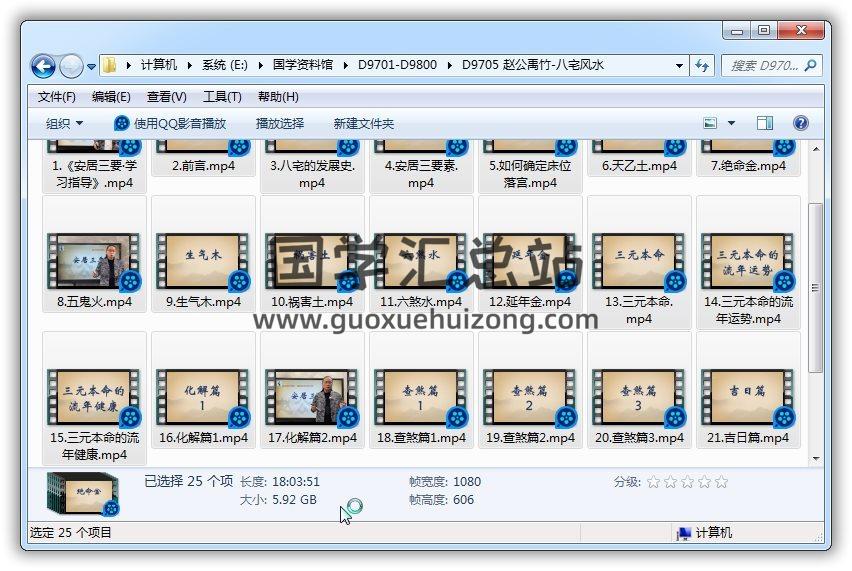Open the 组织 dropdown menu
The height and width of the screenshot is (571, 852).
(64, 124)
